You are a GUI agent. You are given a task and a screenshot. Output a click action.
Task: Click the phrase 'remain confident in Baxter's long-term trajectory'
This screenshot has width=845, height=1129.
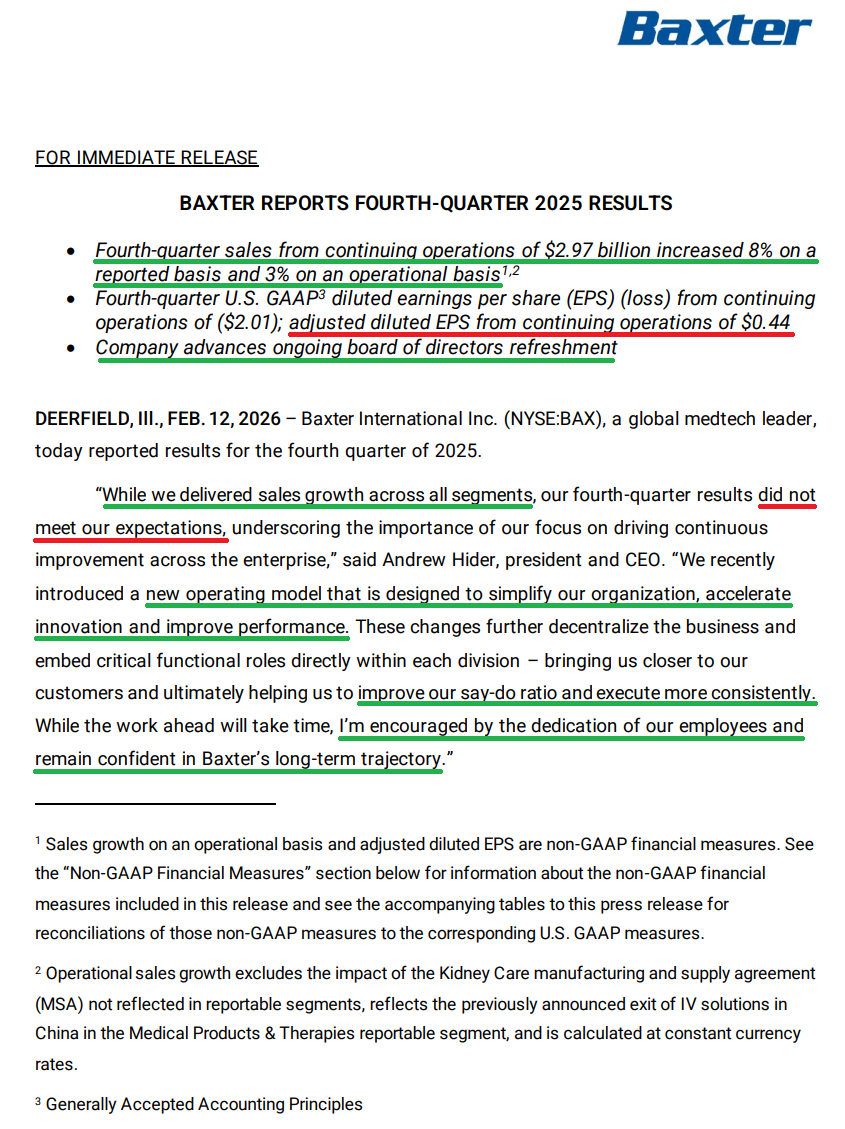(x=238, y=760)
